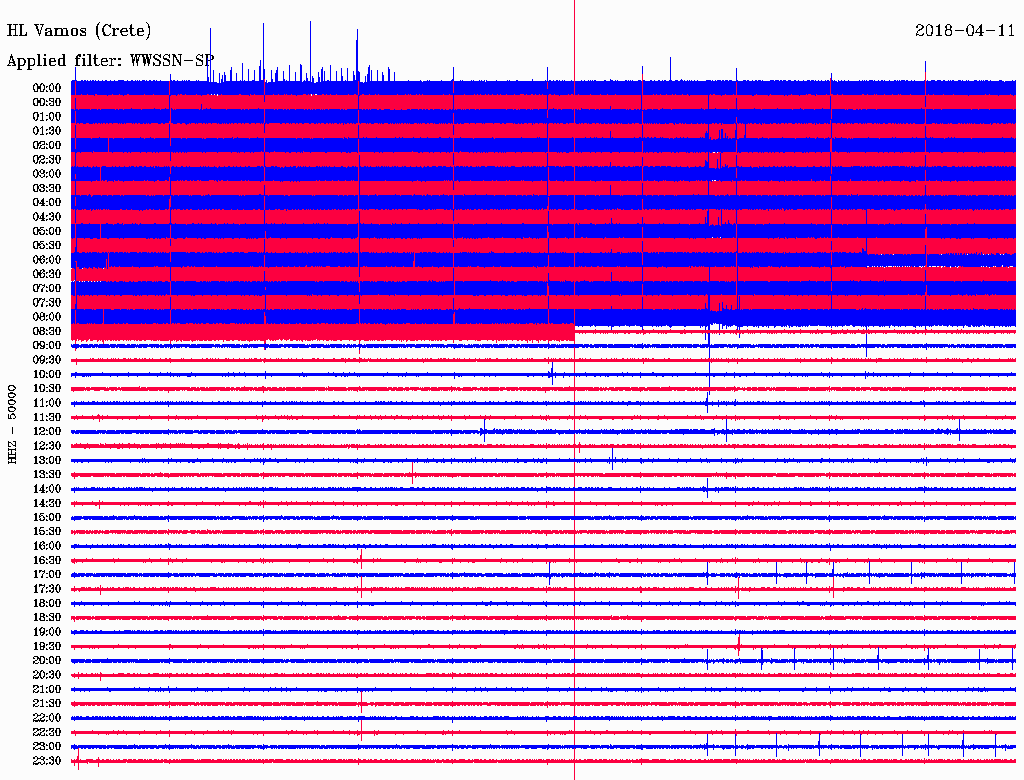Image resolution: width=1024 pixels, height=780 pixels.
Task: Click the 05:30 time label
Action: pyautogui.click(x=47, y=245)
